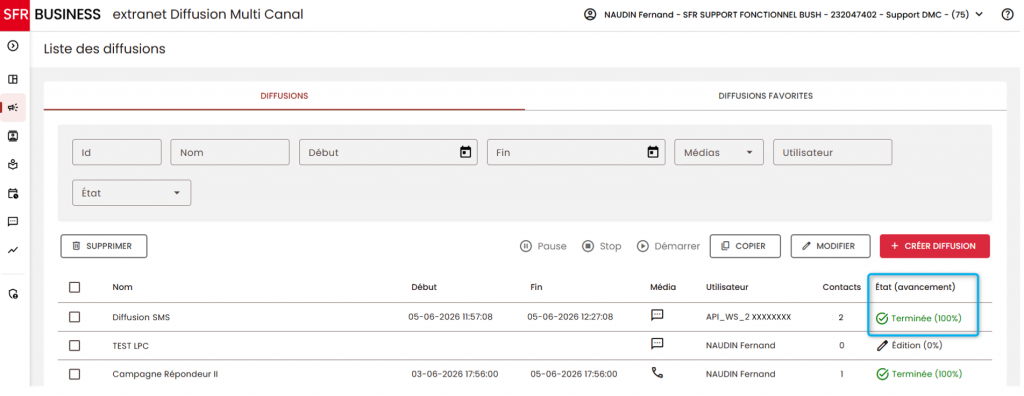Click end date 05-06-2026 12:27:08
This screenshot has height=396, width=1024.
coord(570,317)
